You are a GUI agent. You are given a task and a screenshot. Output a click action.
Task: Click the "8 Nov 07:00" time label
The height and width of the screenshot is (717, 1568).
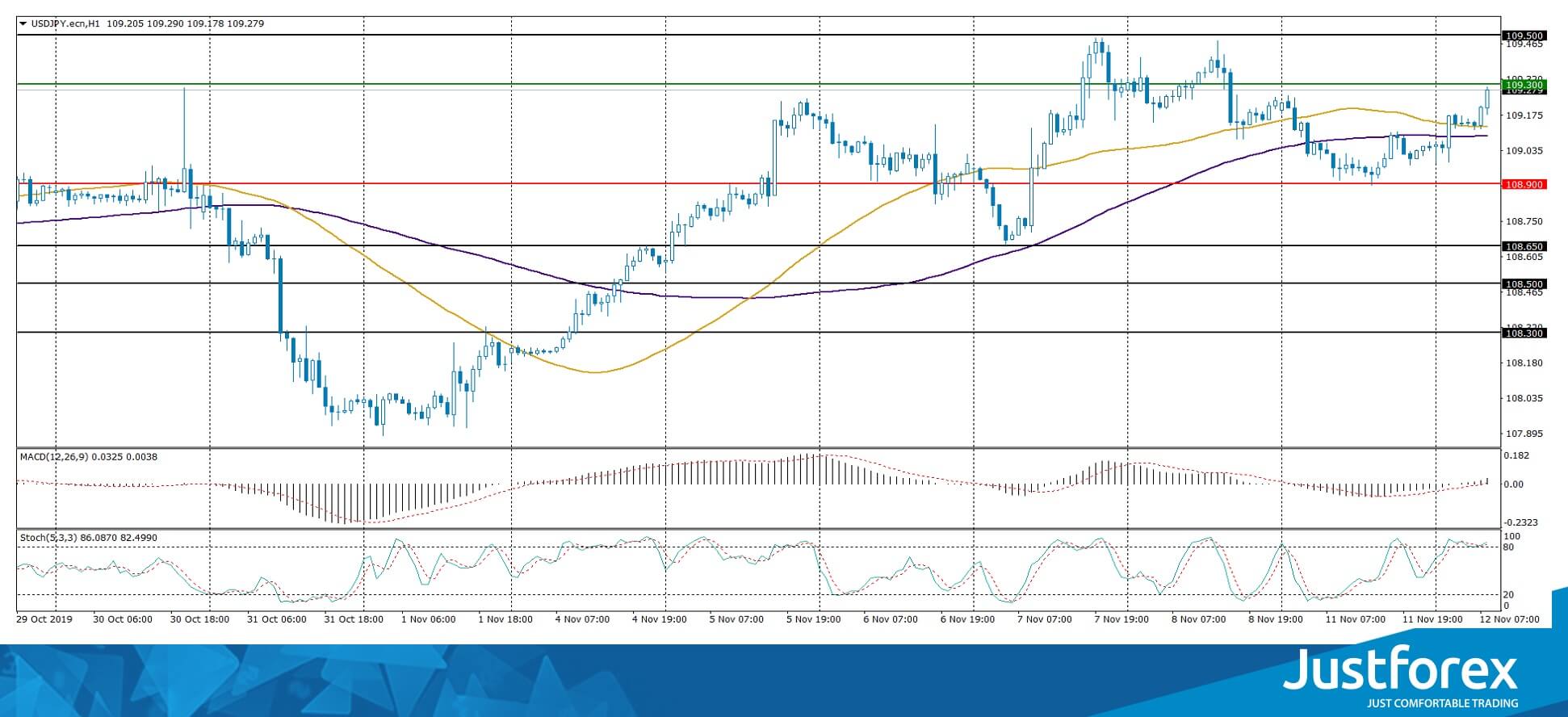(1198, 620)
